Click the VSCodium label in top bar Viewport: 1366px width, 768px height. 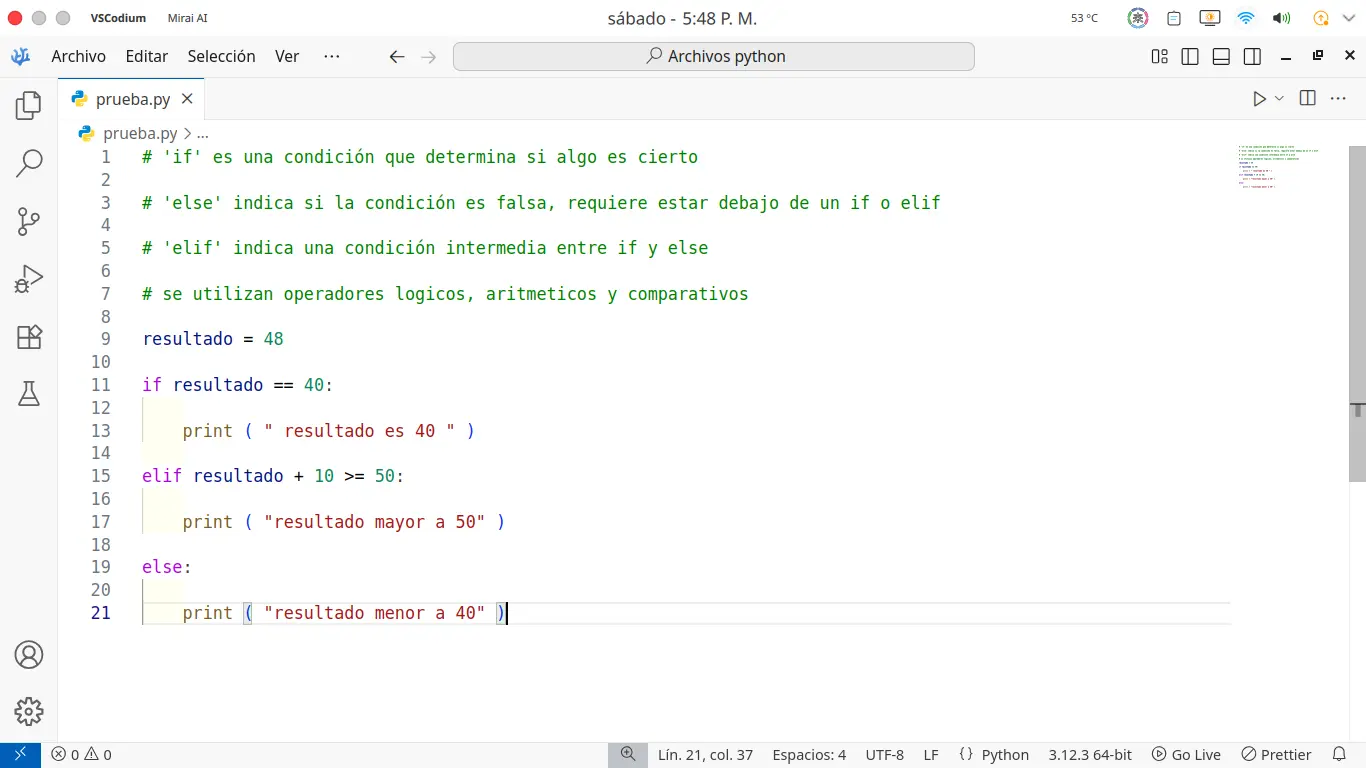(x=118, y=18)
